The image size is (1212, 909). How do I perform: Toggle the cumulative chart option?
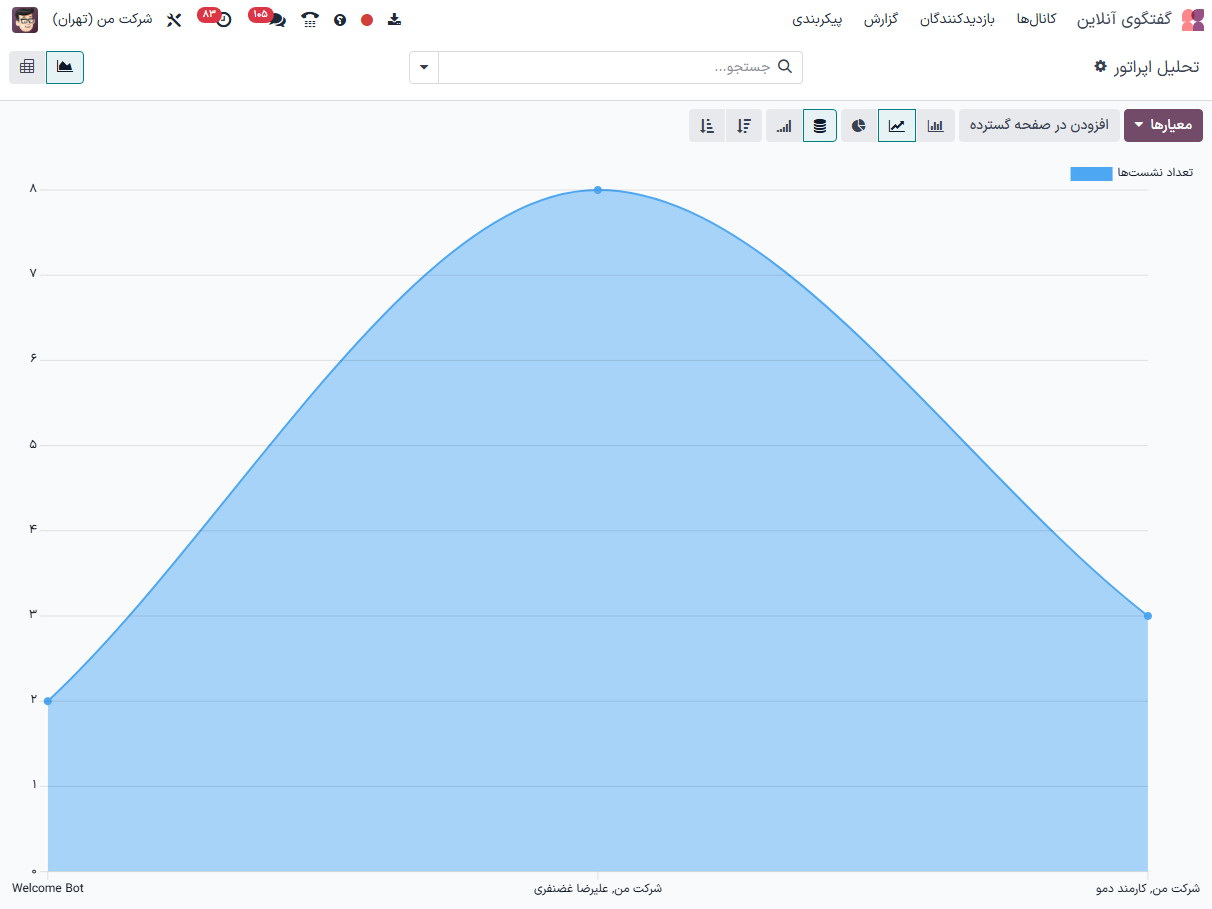(784, 126)
